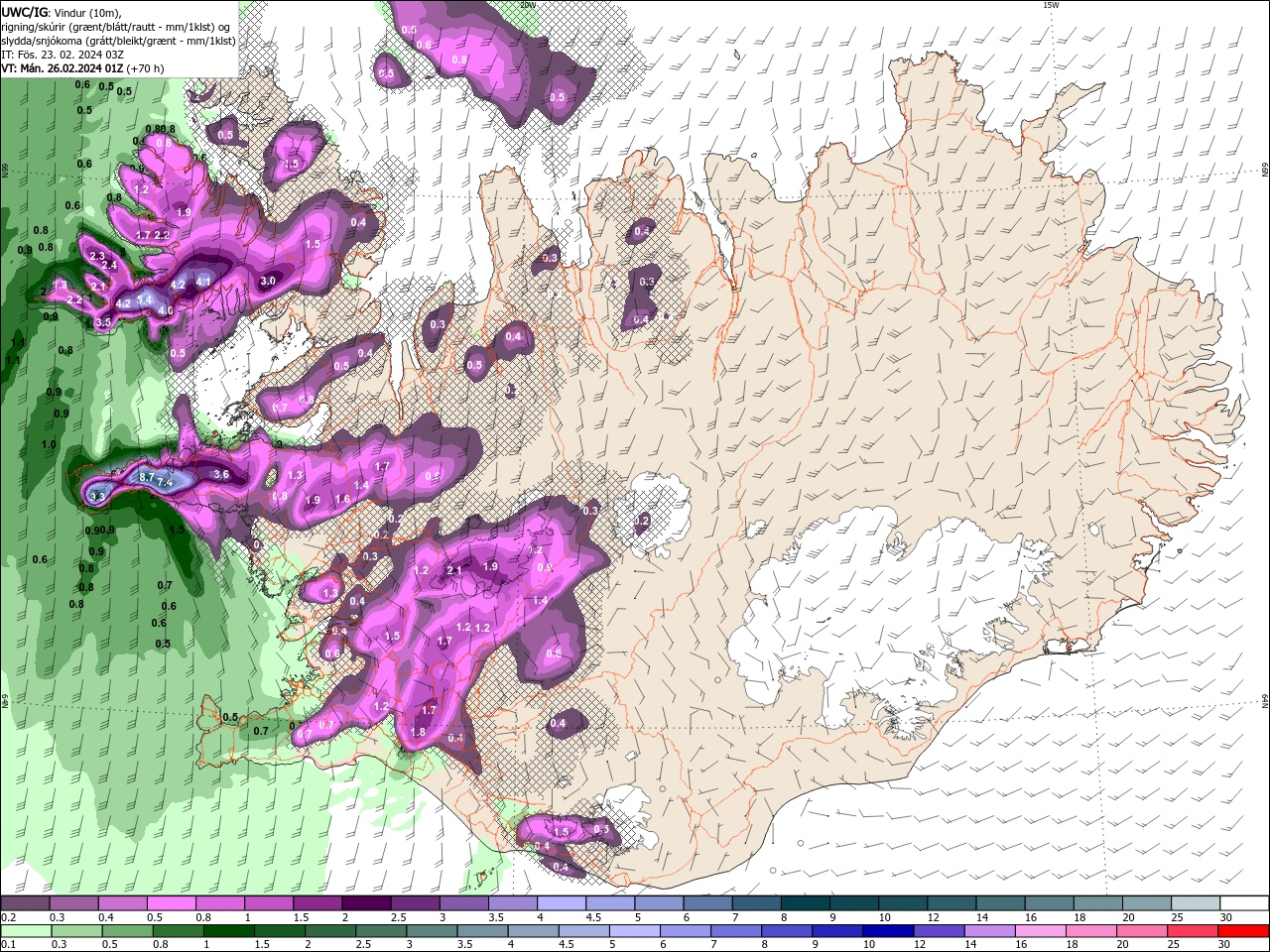Select the darkest green swatch between 1 and 1.5

tap(228, 931)
